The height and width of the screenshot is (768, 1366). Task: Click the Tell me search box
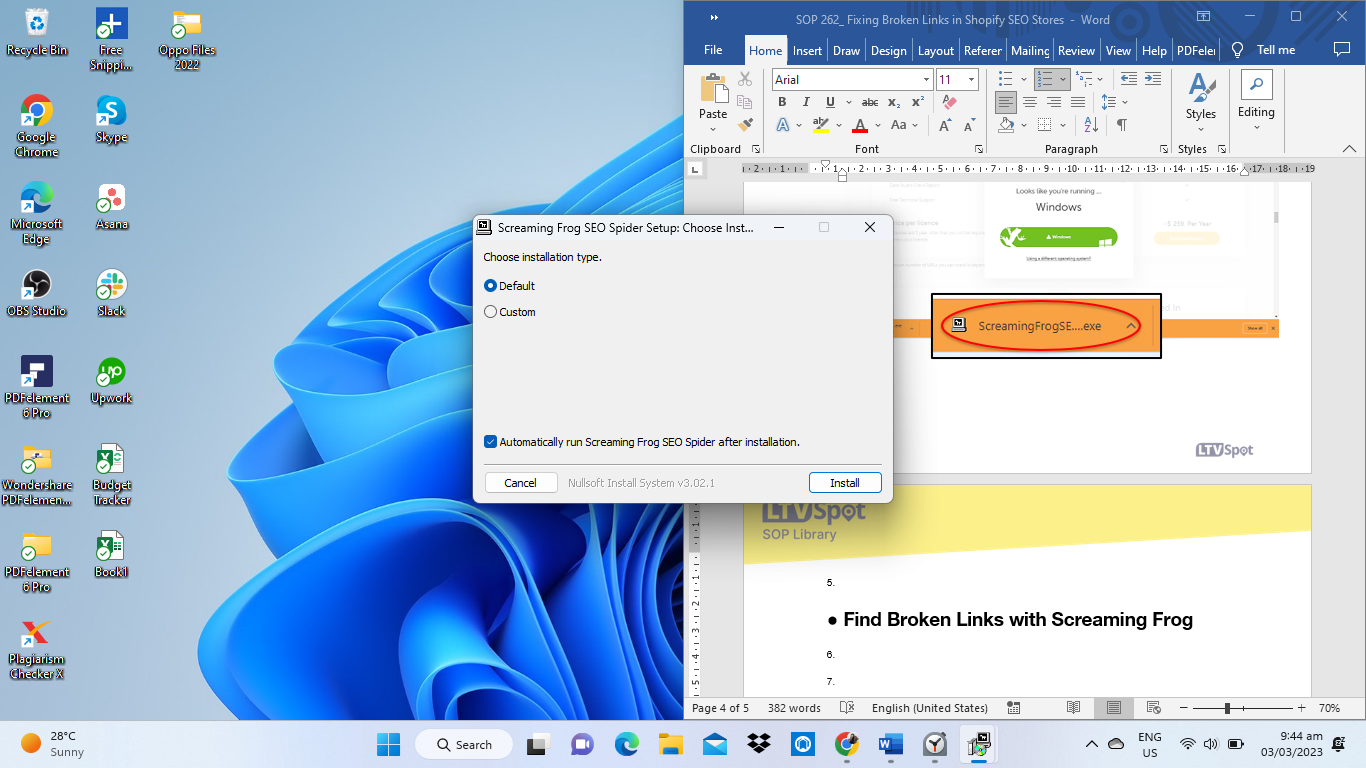coord(1275,50)
